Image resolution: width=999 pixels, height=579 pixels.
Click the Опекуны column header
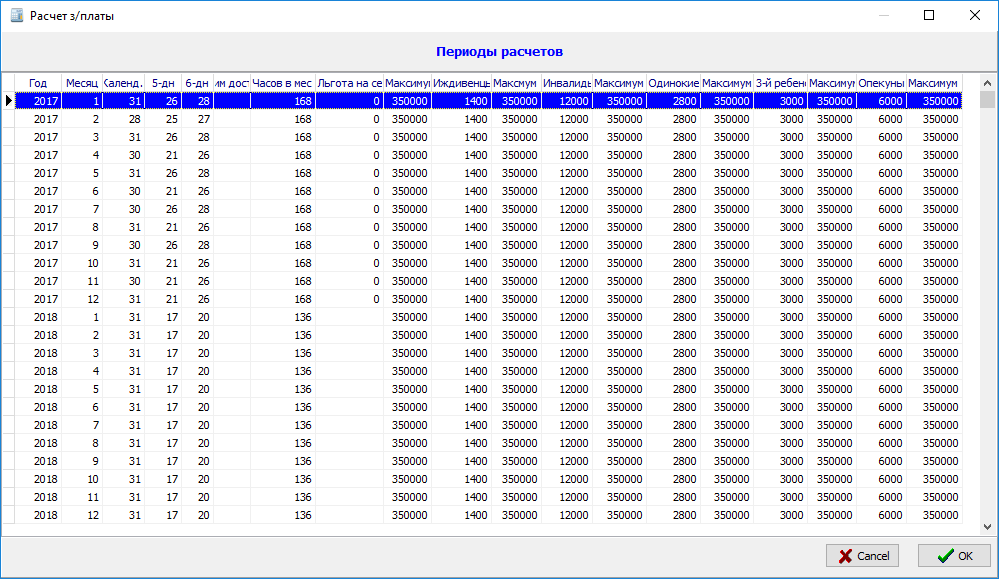tap(881, 83)
